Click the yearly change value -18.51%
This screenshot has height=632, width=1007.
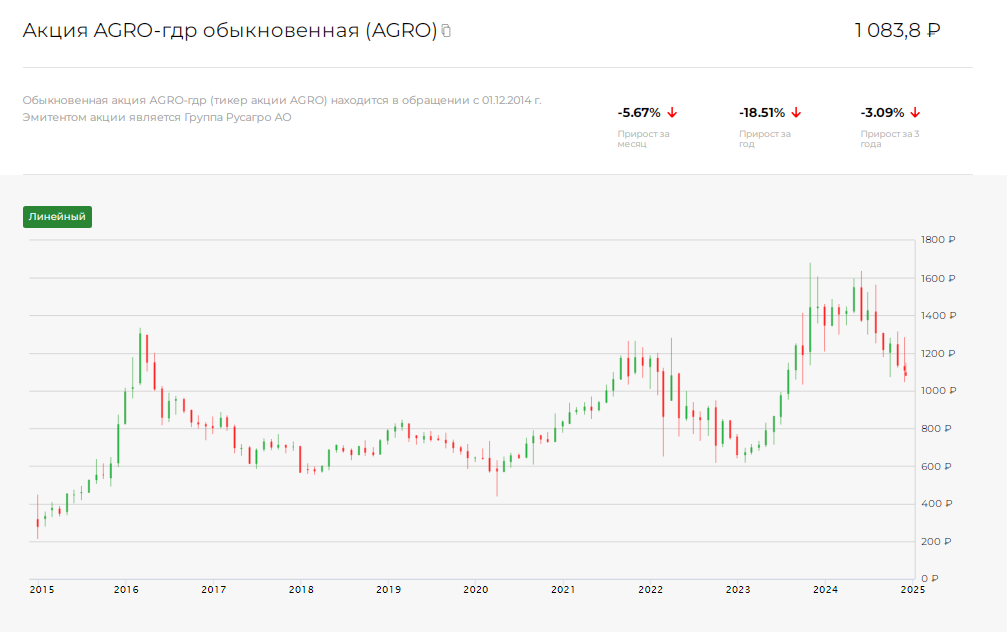(x=761, y=113)
